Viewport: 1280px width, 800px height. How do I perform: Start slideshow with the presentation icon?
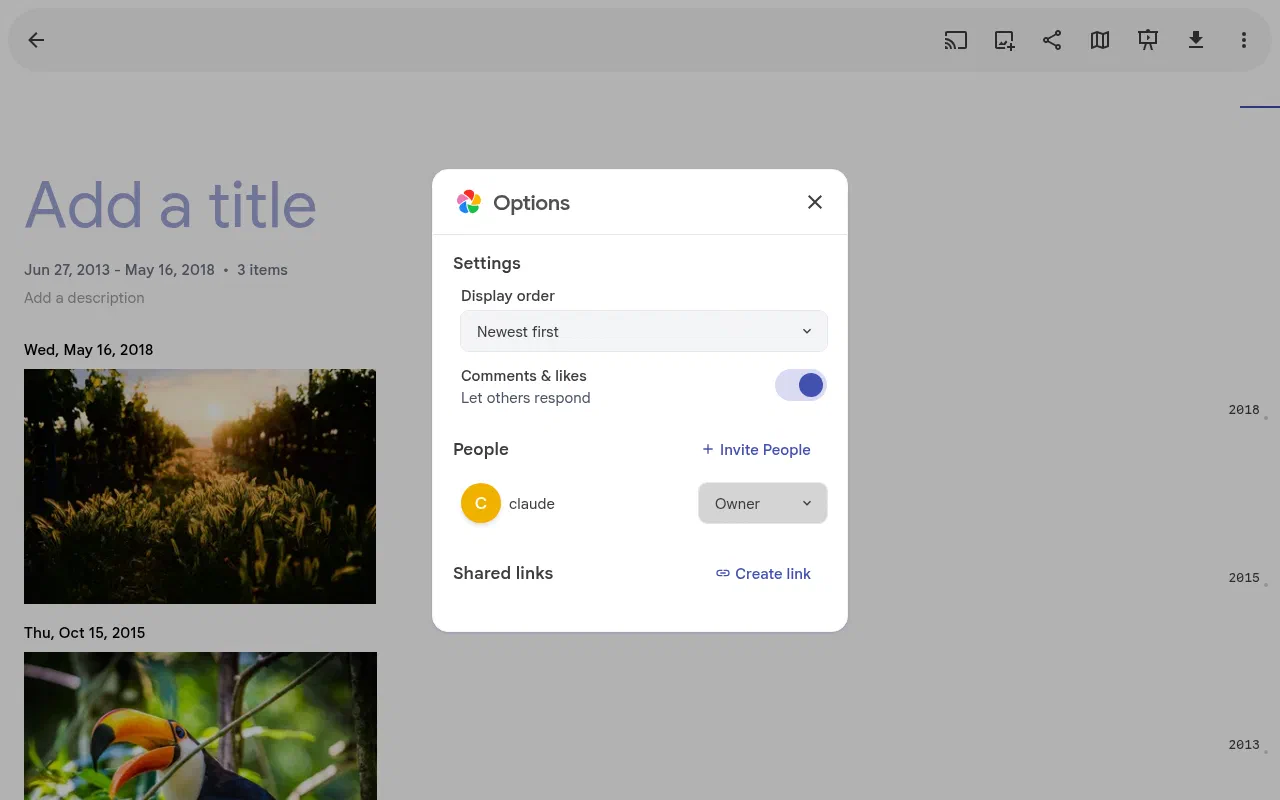click(x=1148, y=40)
